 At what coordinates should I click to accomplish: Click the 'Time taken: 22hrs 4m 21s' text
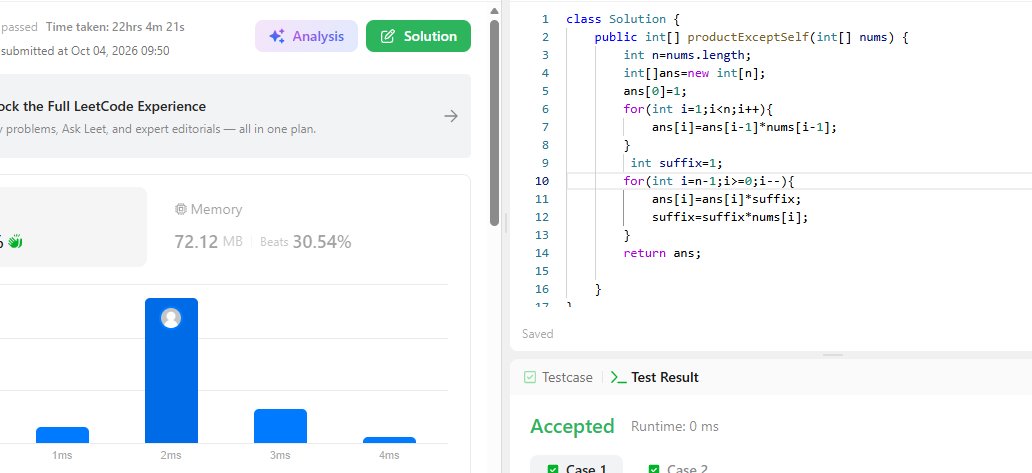115,27
